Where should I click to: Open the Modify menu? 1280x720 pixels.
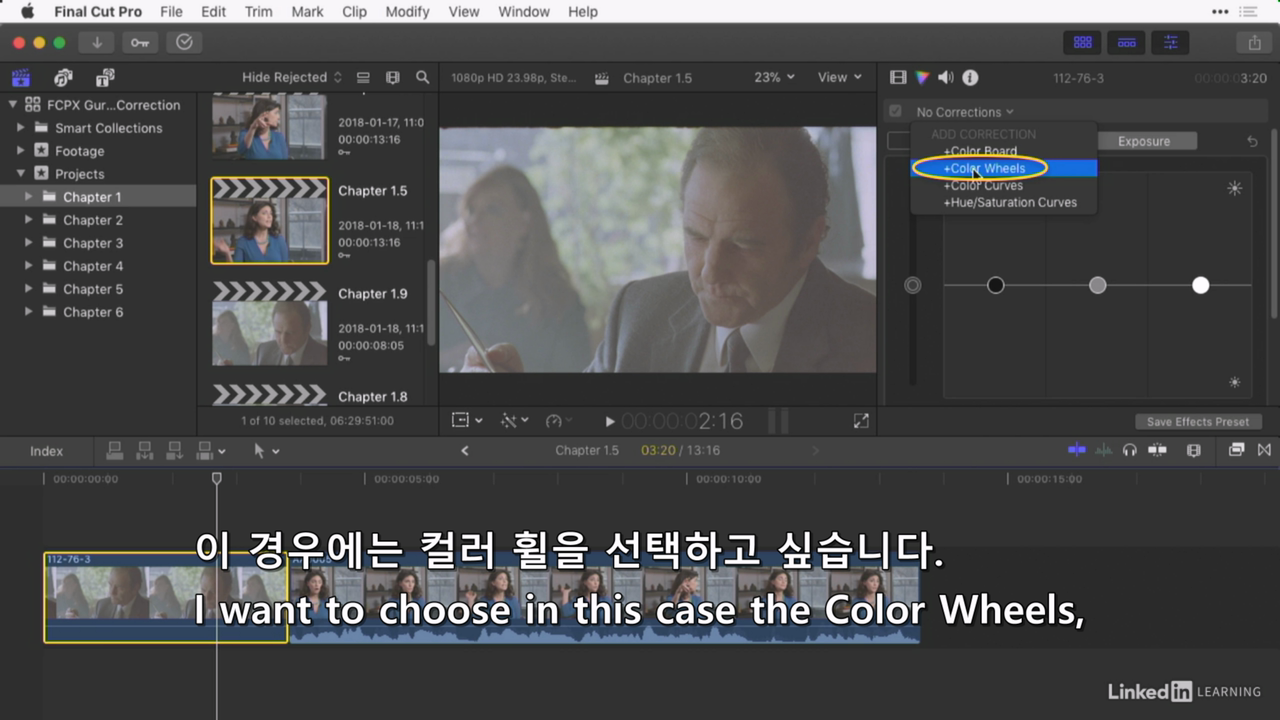[x=406, y=12]
